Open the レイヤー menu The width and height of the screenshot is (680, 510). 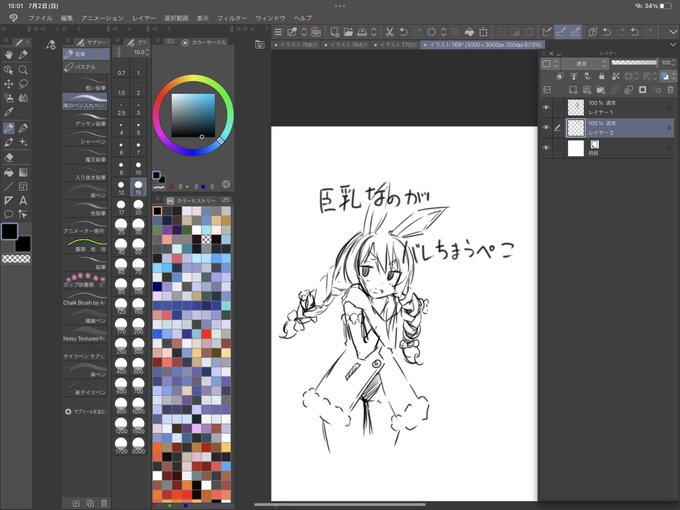144,18
